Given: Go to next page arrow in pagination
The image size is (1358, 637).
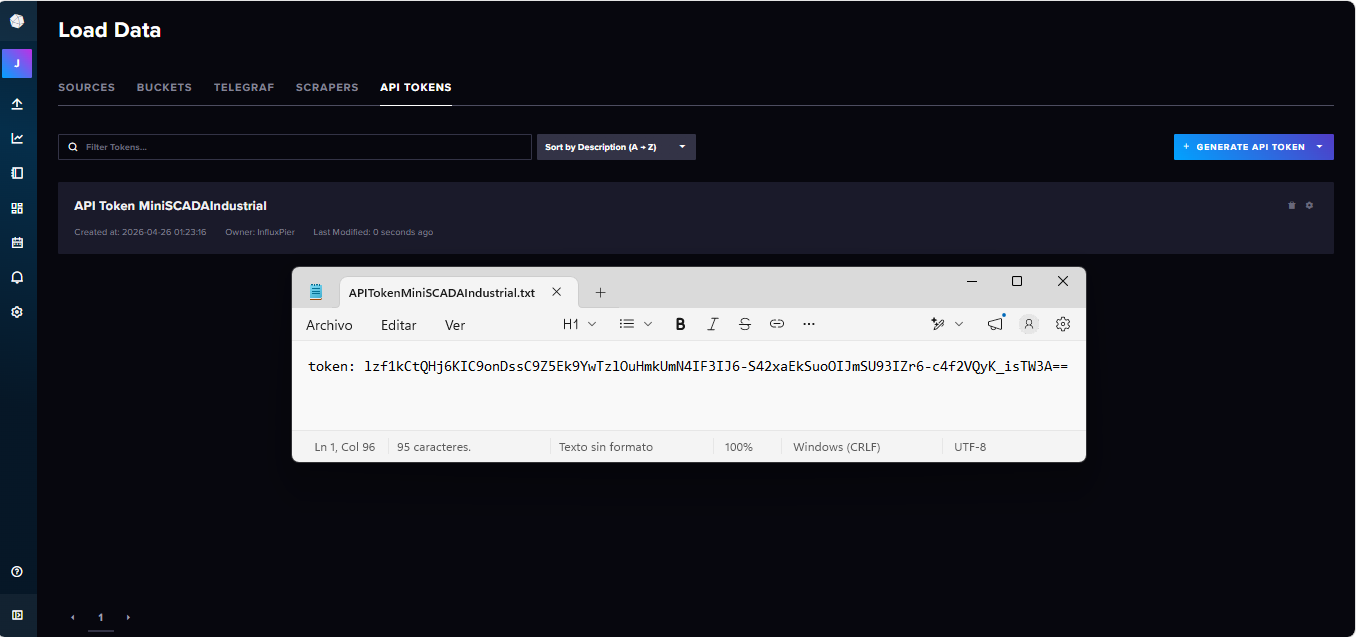Looking at the screenshot, I should pyautogui.click(x=128, y=618).
